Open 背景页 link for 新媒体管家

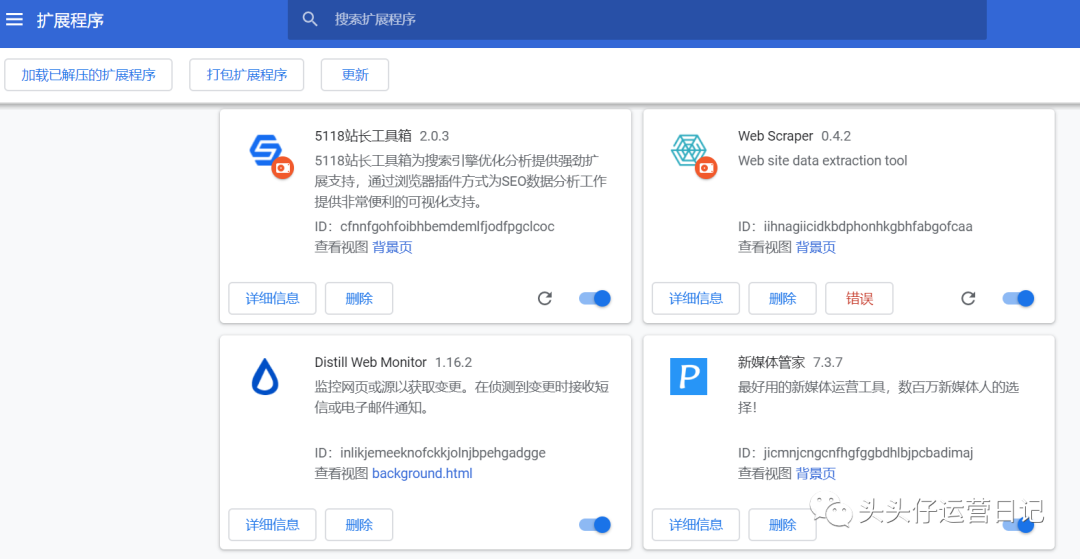[x=816, y=474]
